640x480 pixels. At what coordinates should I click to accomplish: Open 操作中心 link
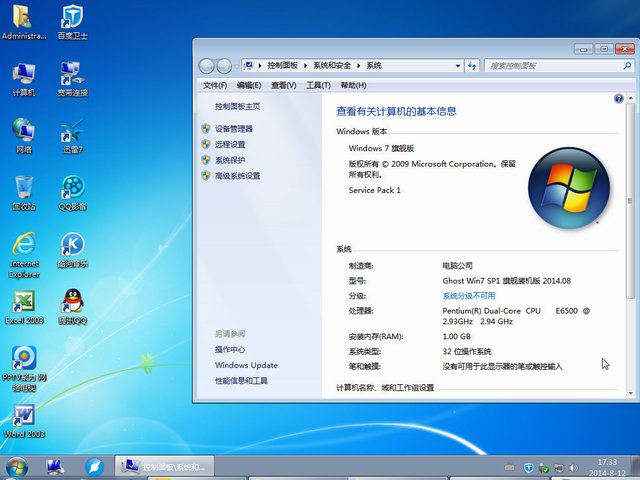(230, 350)
